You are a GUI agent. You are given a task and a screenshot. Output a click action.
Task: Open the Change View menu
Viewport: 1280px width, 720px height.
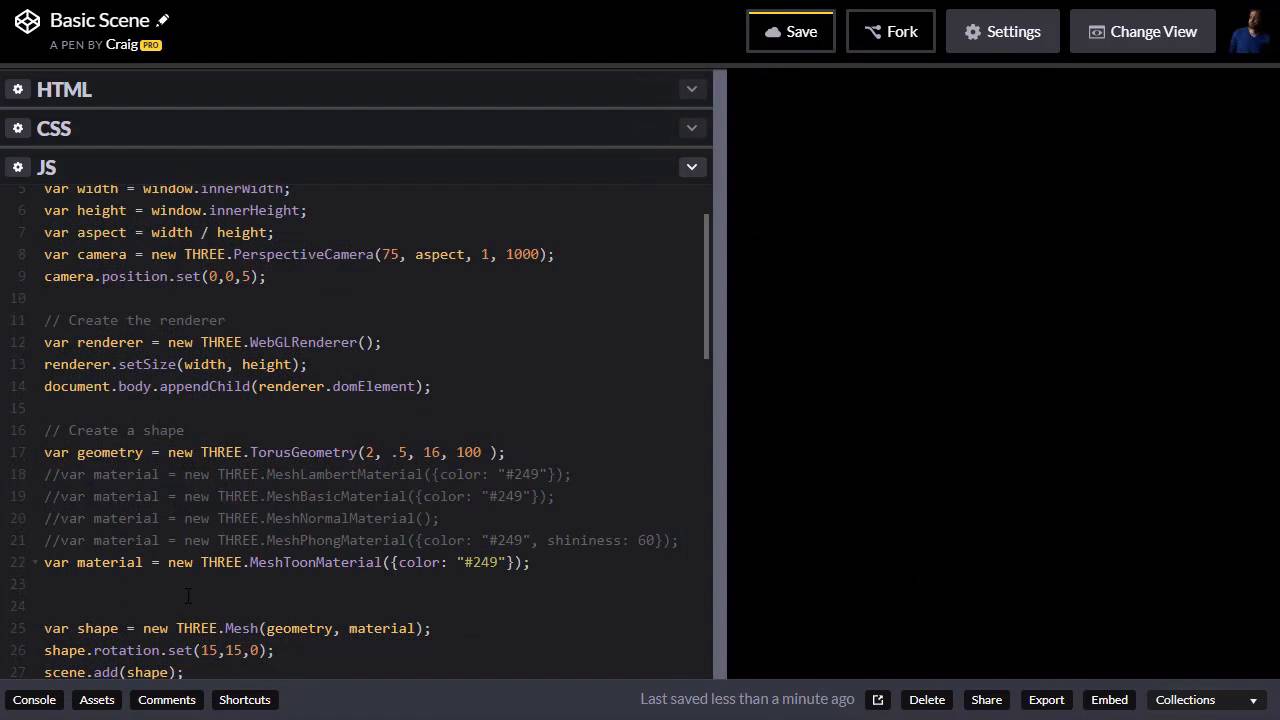[x=1142, y=31]
